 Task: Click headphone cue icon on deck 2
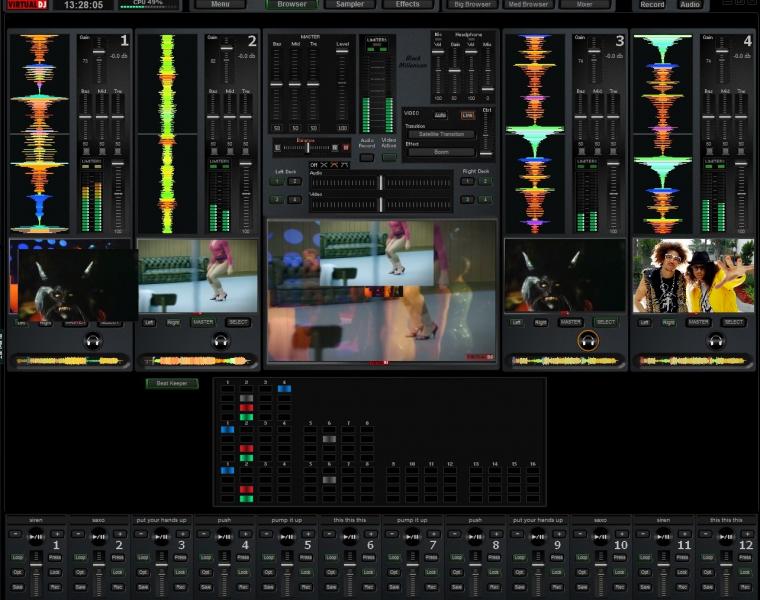221,341
